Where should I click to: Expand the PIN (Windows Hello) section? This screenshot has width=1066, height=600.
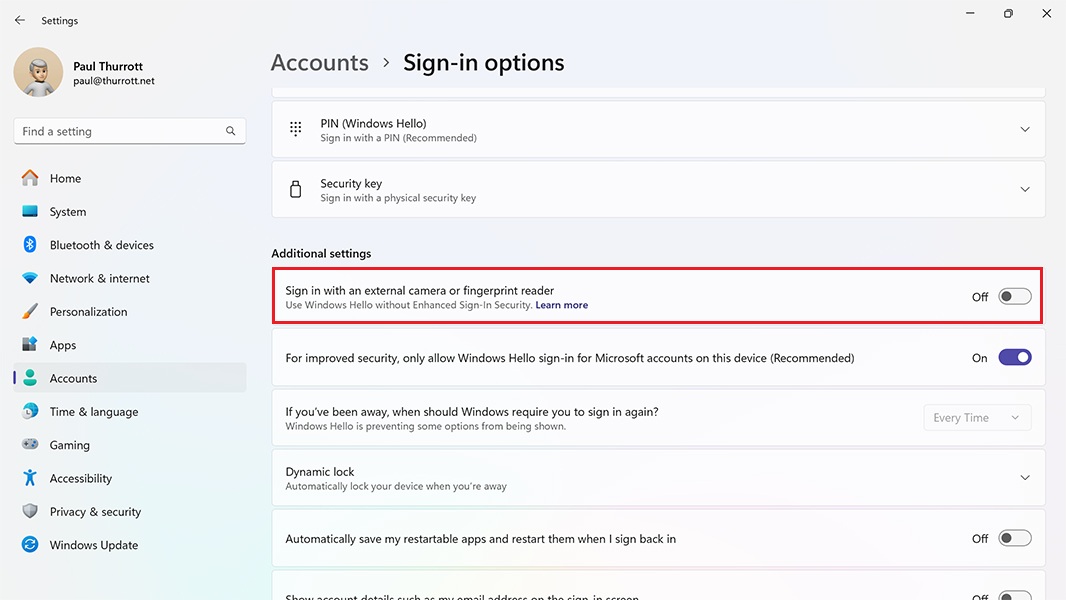(x=1024, y=130)
